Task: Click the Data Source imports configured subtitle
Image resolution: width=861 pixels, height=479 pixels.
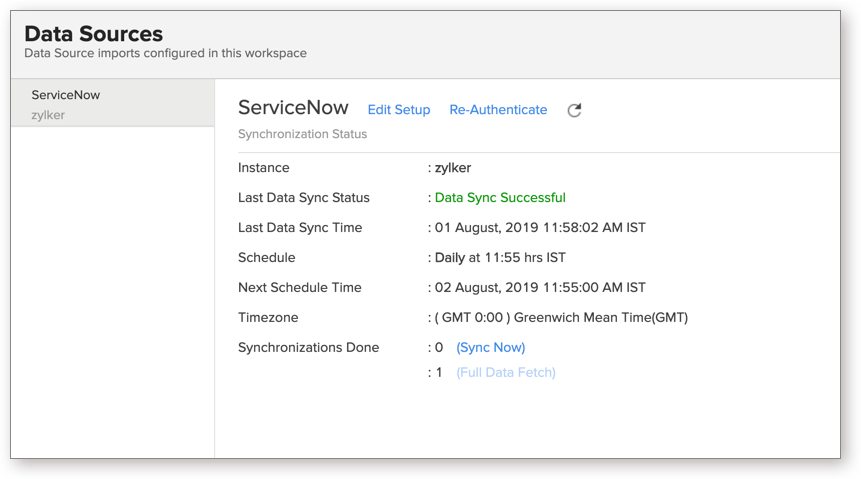Action: click(165, 53)
